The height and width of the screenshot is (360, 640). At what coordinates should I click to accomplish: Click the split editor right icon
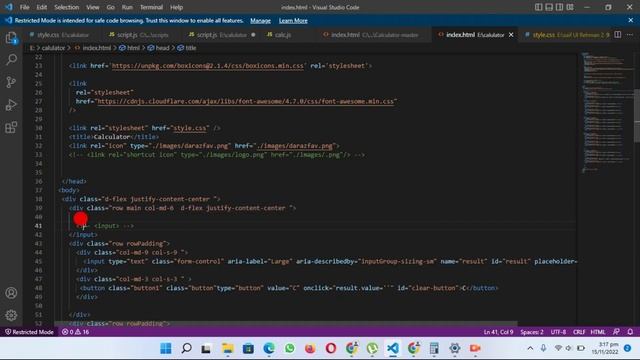[618, 35]
